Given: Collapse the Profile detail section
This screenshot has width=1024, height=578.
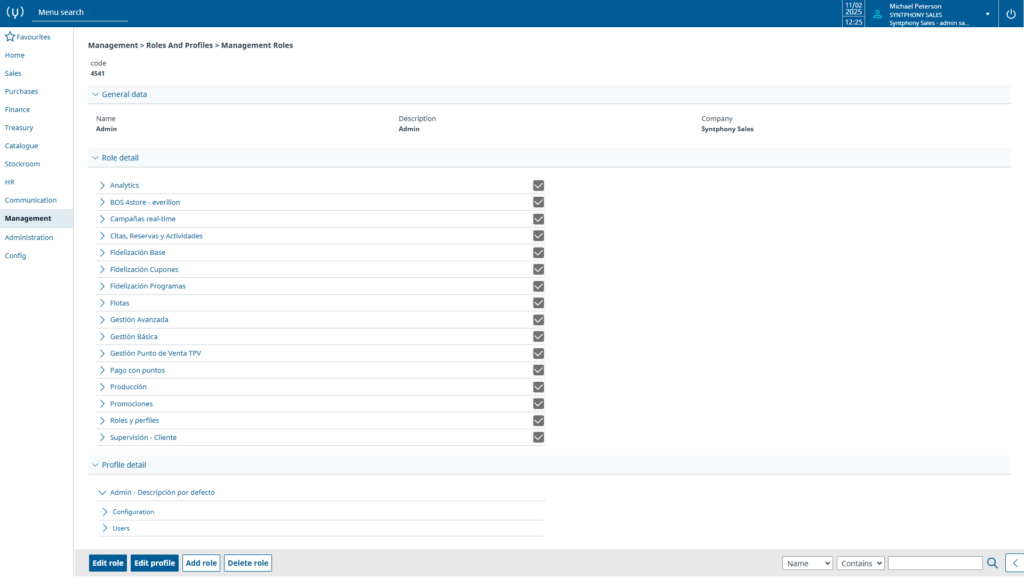Looking at the screenshot, I should click(95, 465).
